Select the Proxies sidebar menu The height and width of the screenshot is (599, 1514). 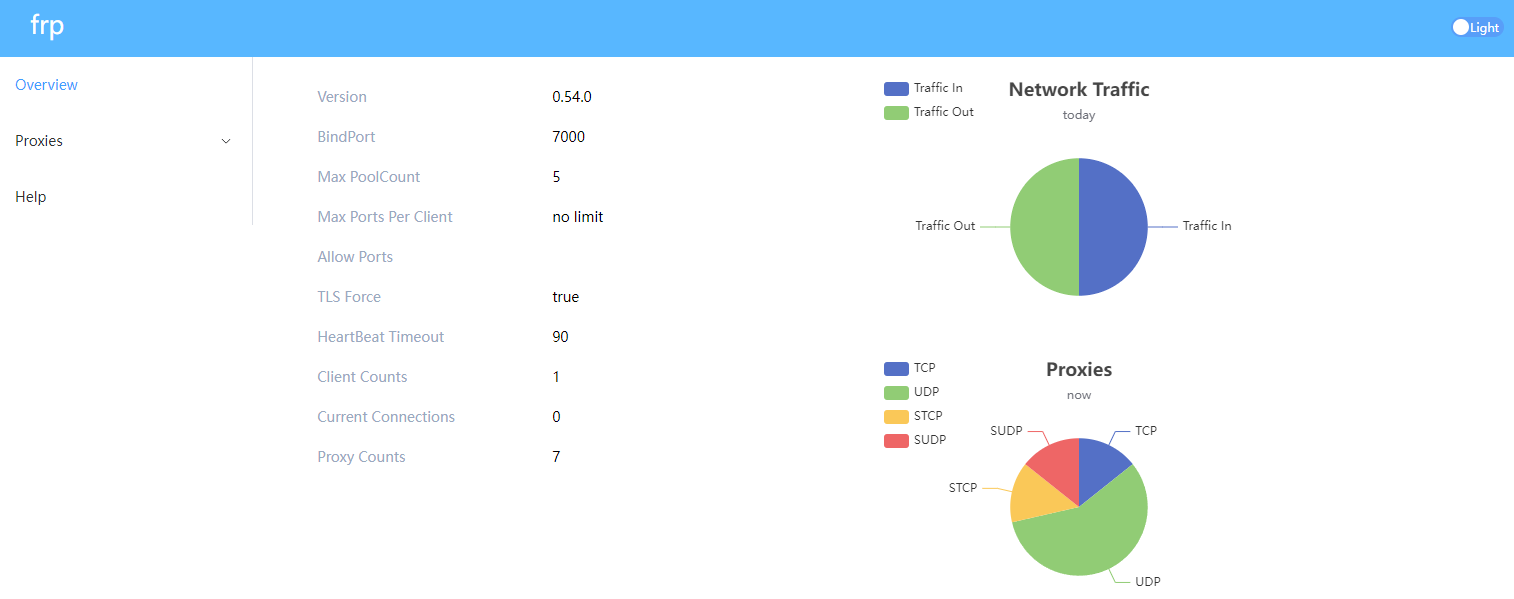(39, 141)
